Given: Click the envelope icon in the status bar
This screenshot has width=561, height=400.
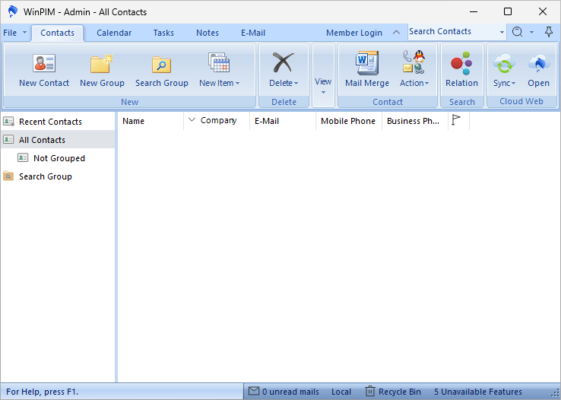Looking at the screenshot, I should (253, 391).
